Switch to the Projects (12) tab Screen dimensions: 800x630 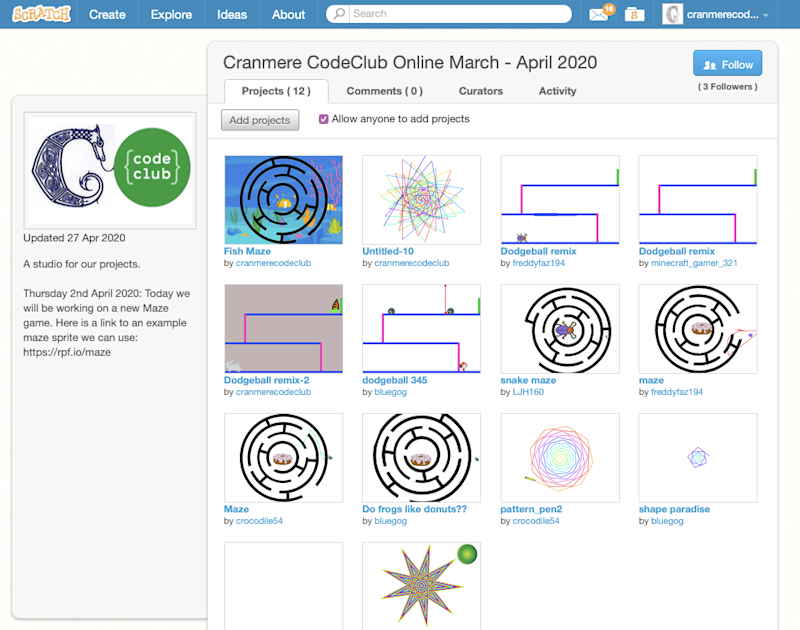point(276,91)
